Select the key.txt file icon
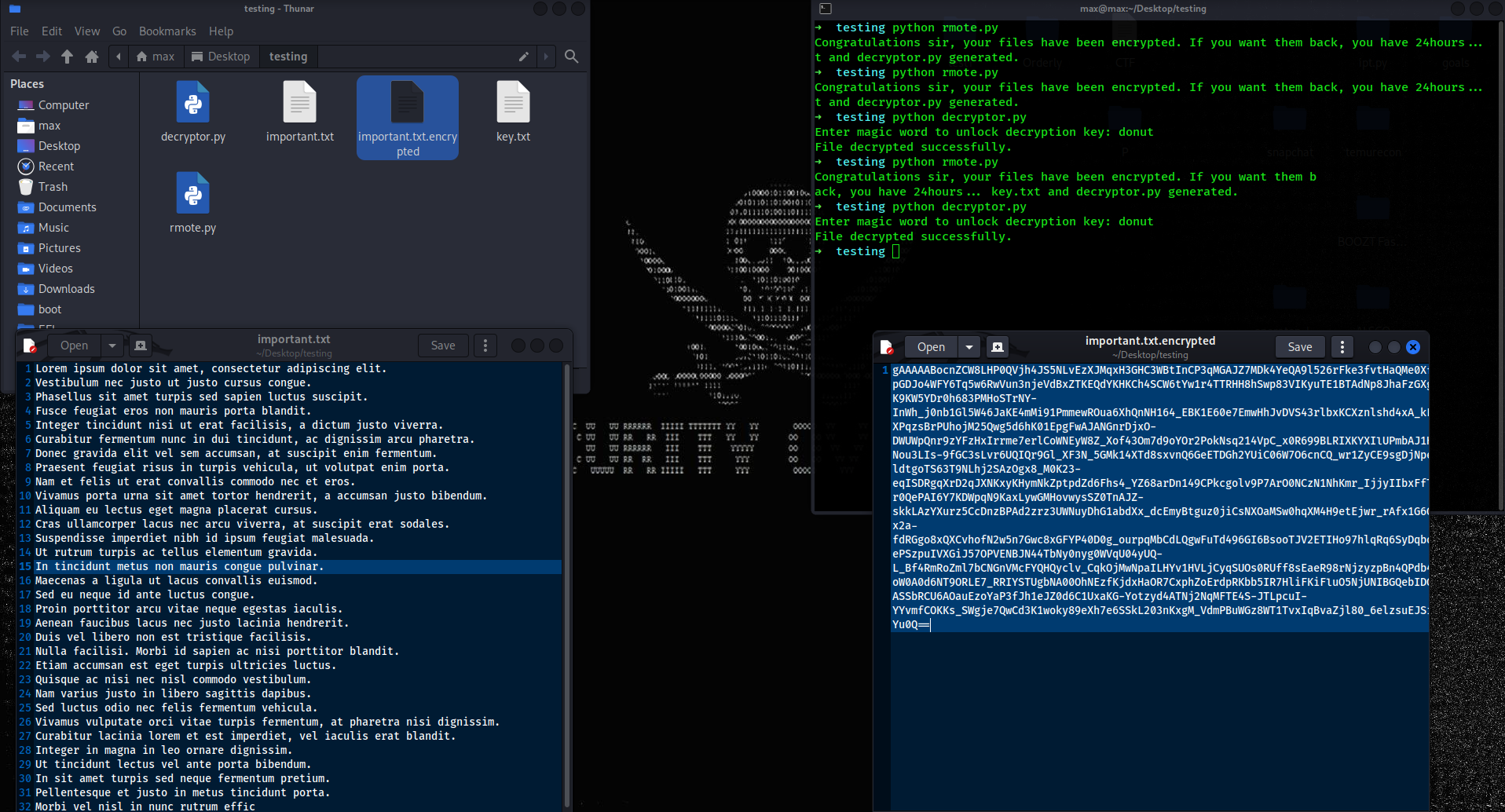 tap(513, 103)
